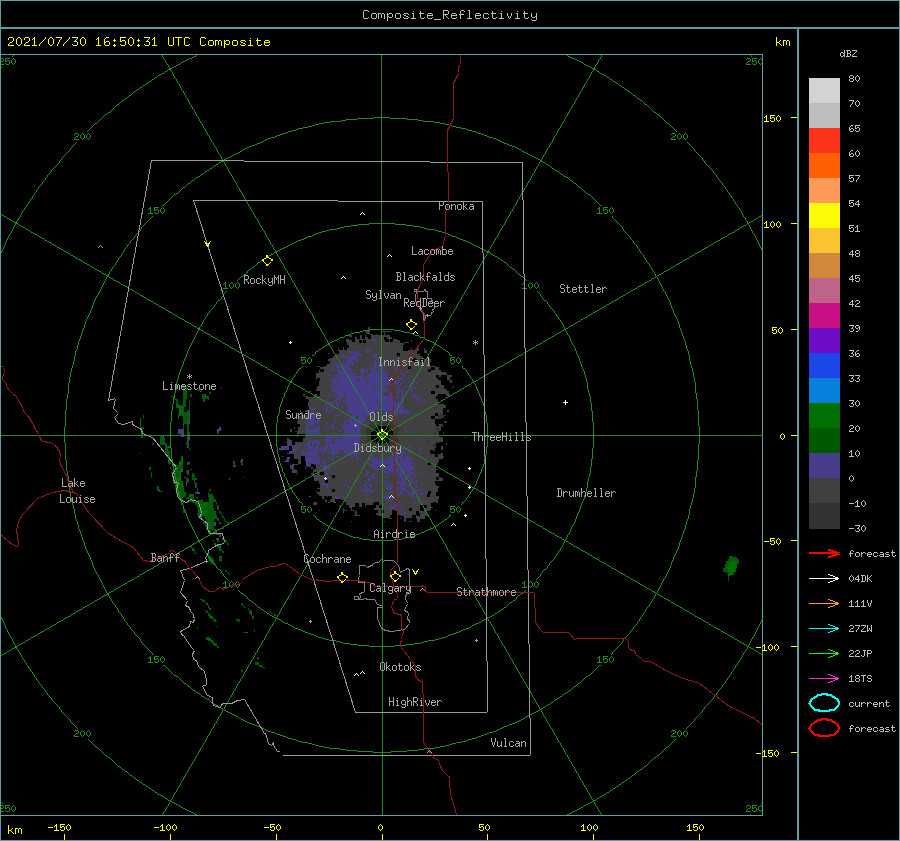900x841 pixels.
Task: Click the Banff town label
Action: point(165,557)
